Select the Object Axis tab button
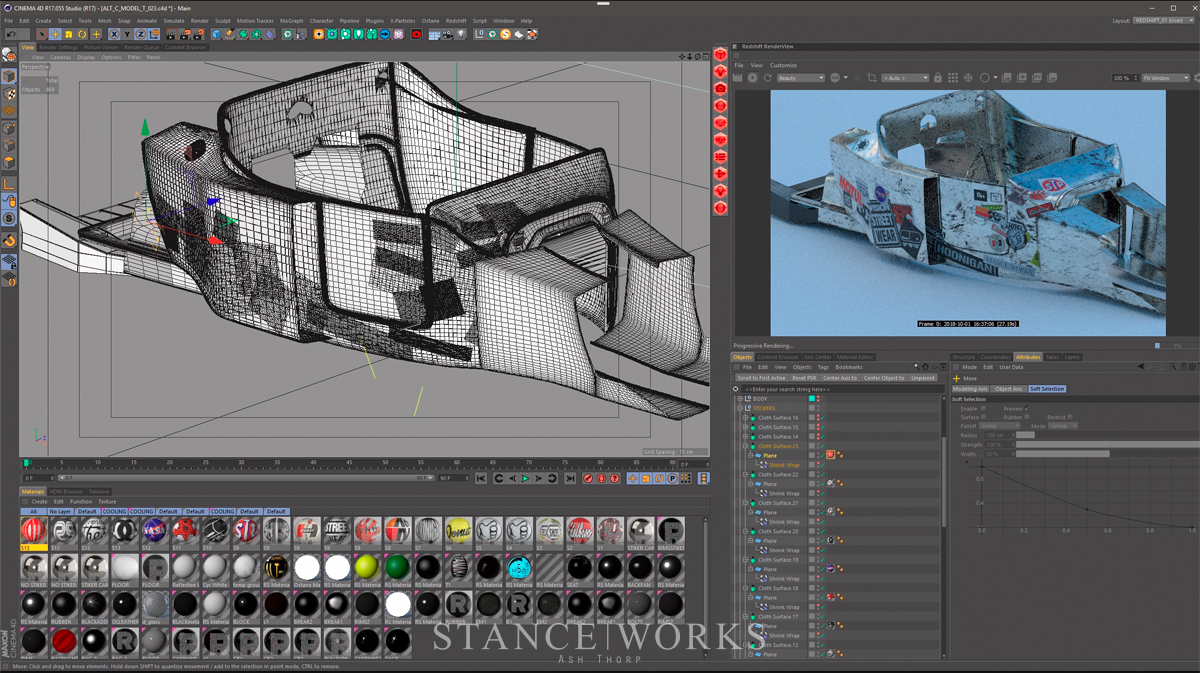Viewport: 1200px width, 673px height. click(x=1009, y=389)
